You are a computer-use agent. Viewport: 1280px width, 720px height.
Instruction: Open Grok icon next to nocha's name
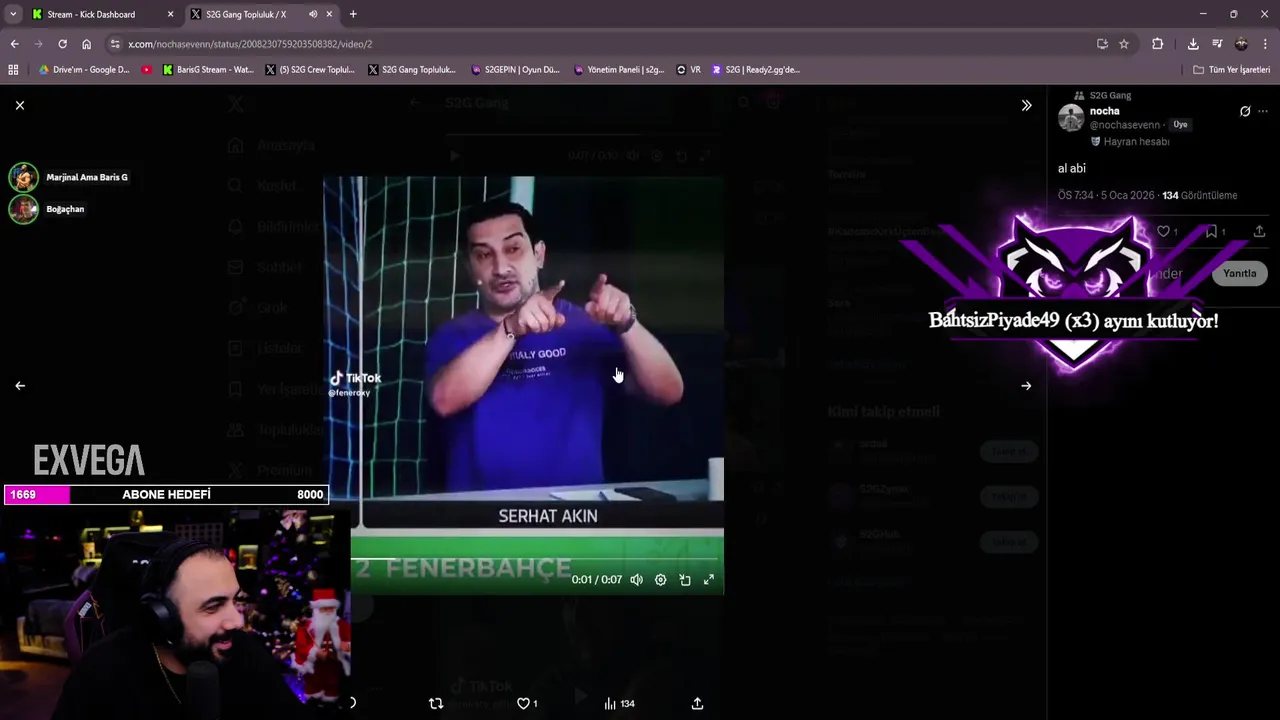1245,111
